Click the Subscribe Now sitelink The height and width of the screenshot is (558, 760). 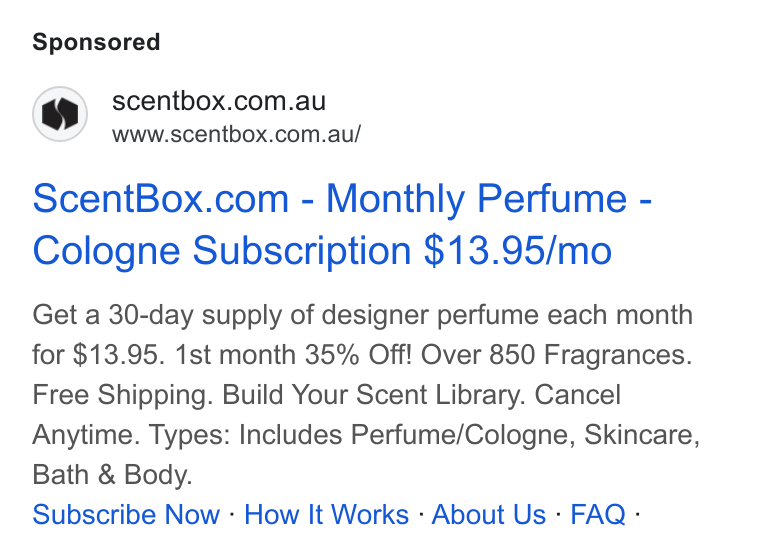click(126, 514)
